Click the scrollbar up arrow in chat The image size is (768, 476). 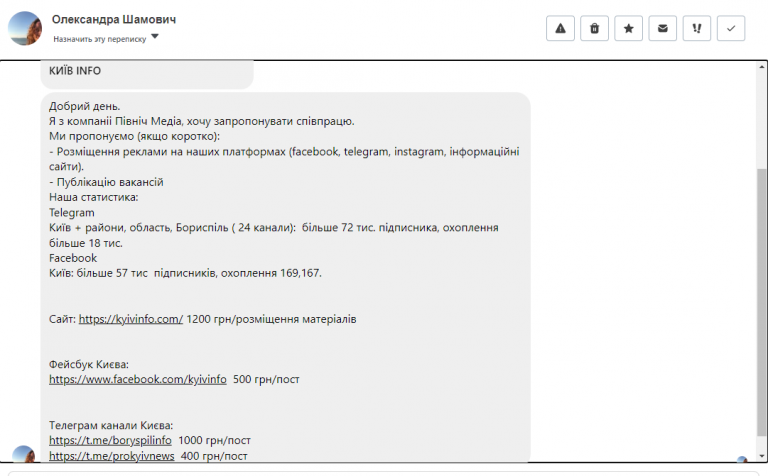pos(762,67)
